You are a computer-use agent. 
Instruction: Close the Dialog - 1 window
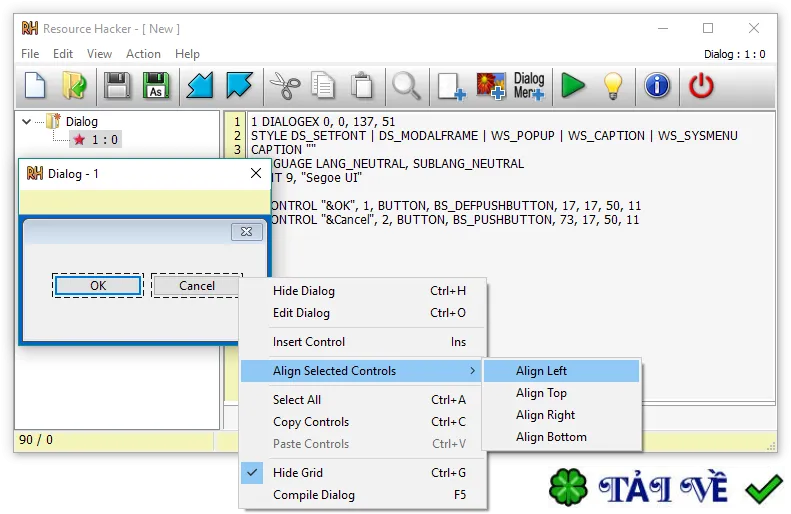pyautogui.click(x=256, y=174)
